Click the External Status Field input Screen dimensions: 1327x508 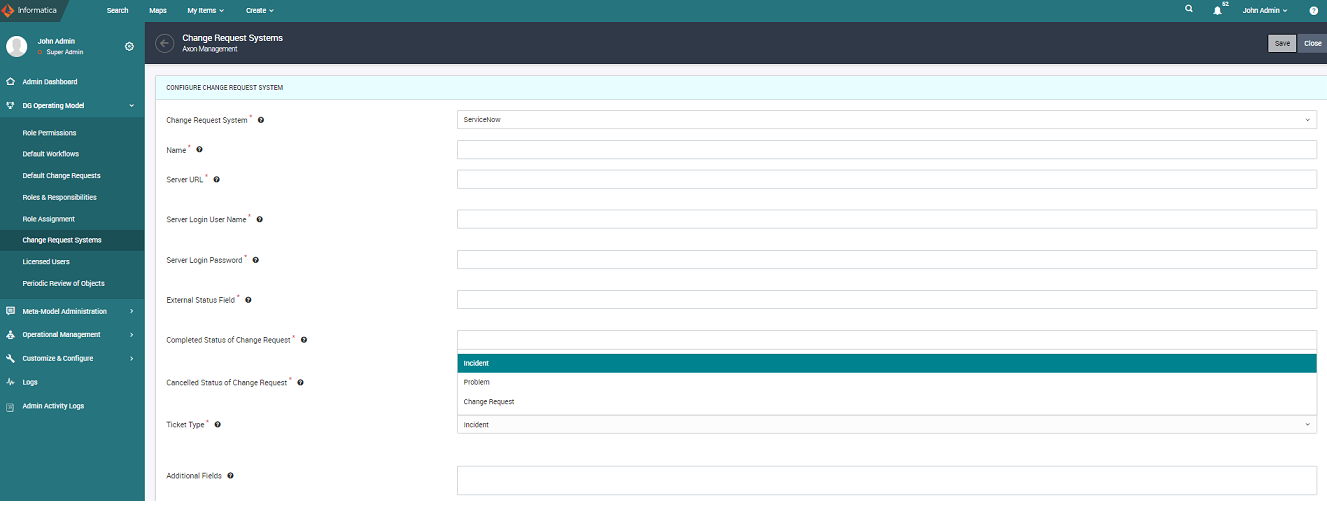coord(886,299)
